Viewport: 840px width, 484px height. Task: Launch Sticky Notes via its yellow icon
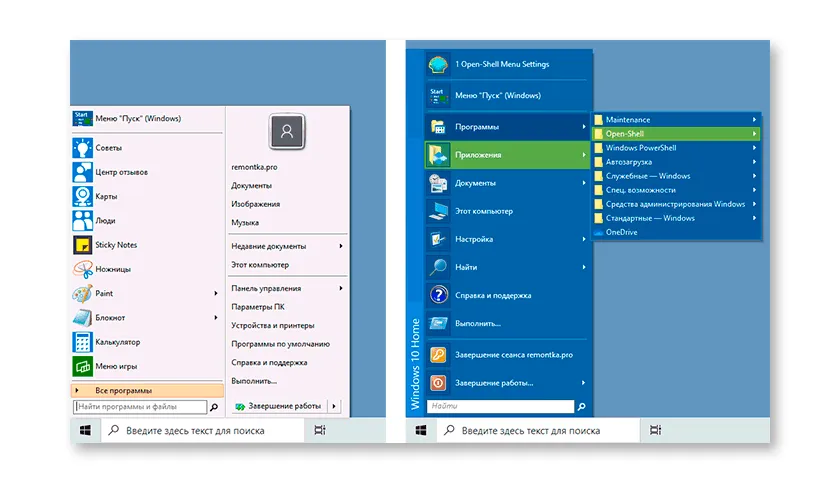82,245
